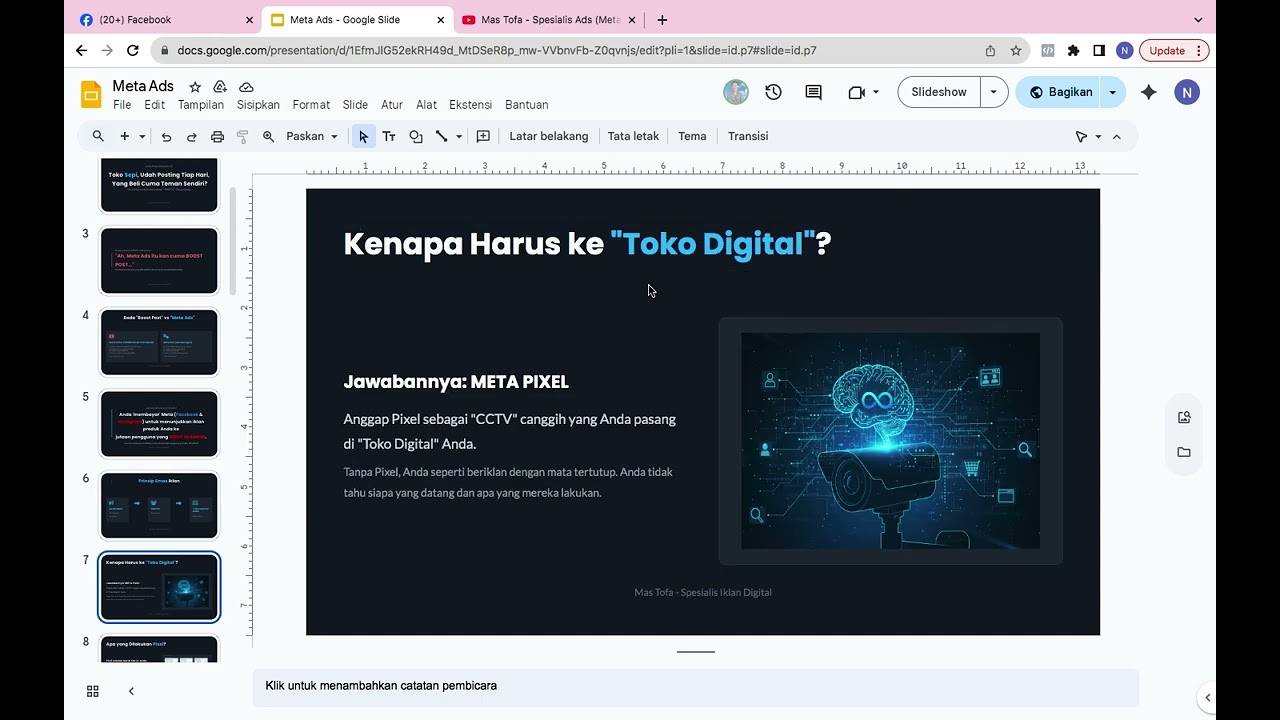Activate the paint format tool
This screenshot has height=720, width=1280.
point(242,136)
